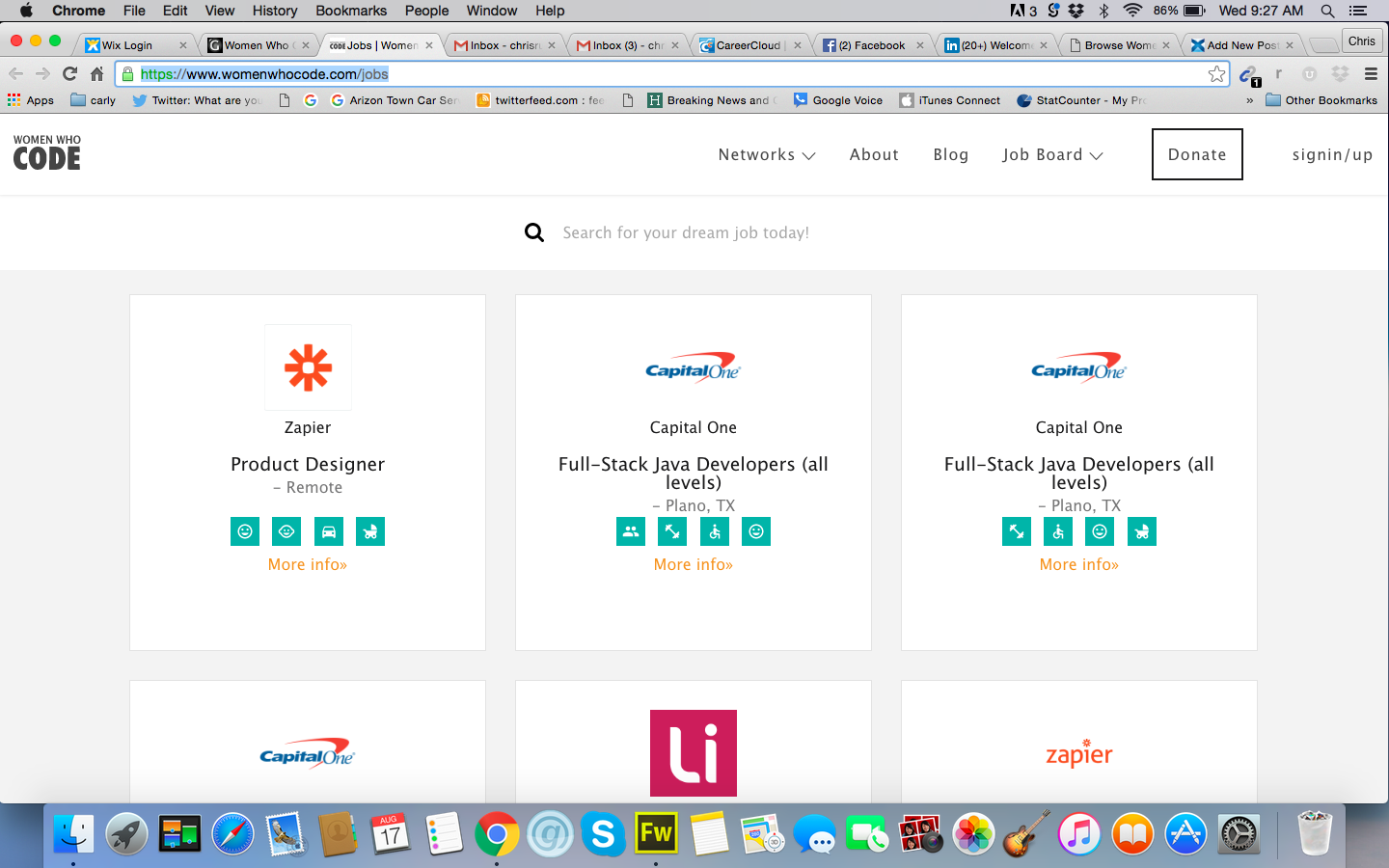Image resolution: width=1389 pixels, height=868 pixels.
Task: Click More info on the Zapier Product Designer card
Action: coord(308,564)
